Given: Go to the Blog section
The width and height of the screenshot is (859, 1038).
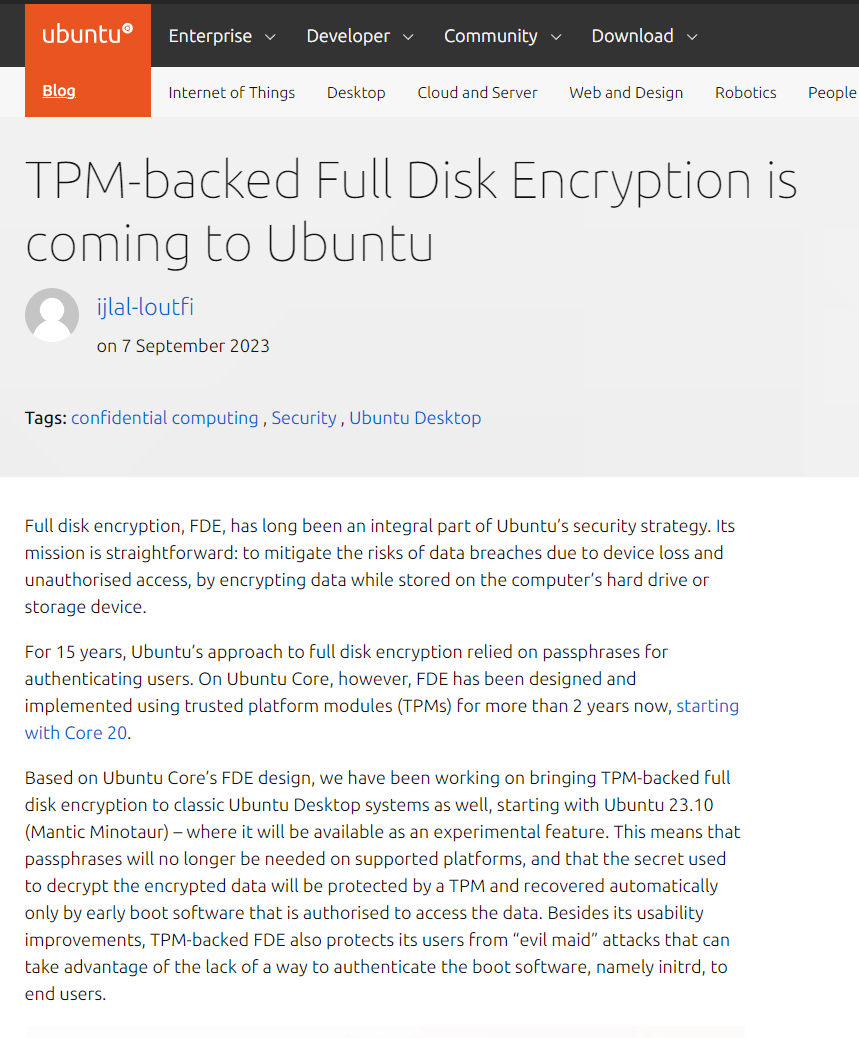Looking at the screenshot, I should [x=59, y=91].
